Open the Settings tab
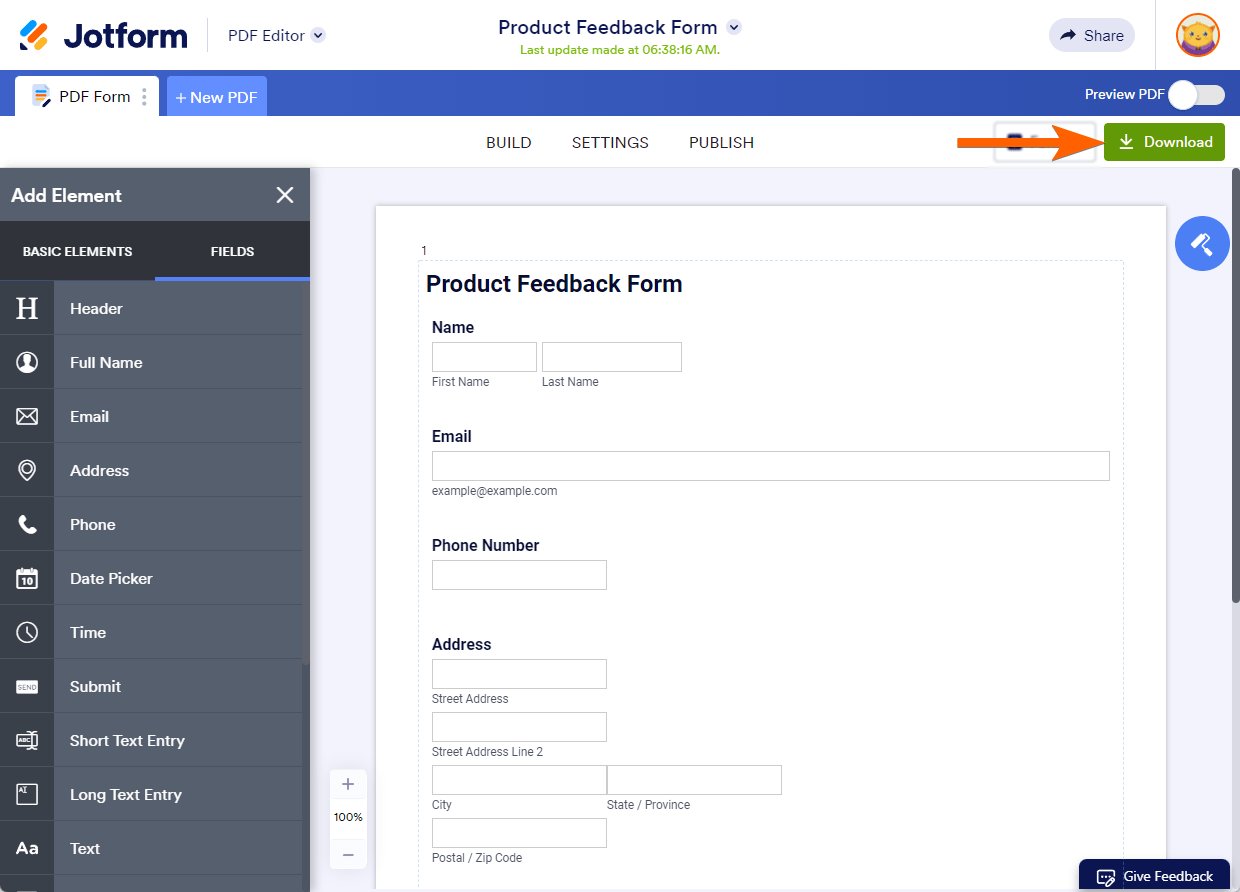Image resolution: width=1240 pixels, height=892 pixels. (x=610, y=143)
